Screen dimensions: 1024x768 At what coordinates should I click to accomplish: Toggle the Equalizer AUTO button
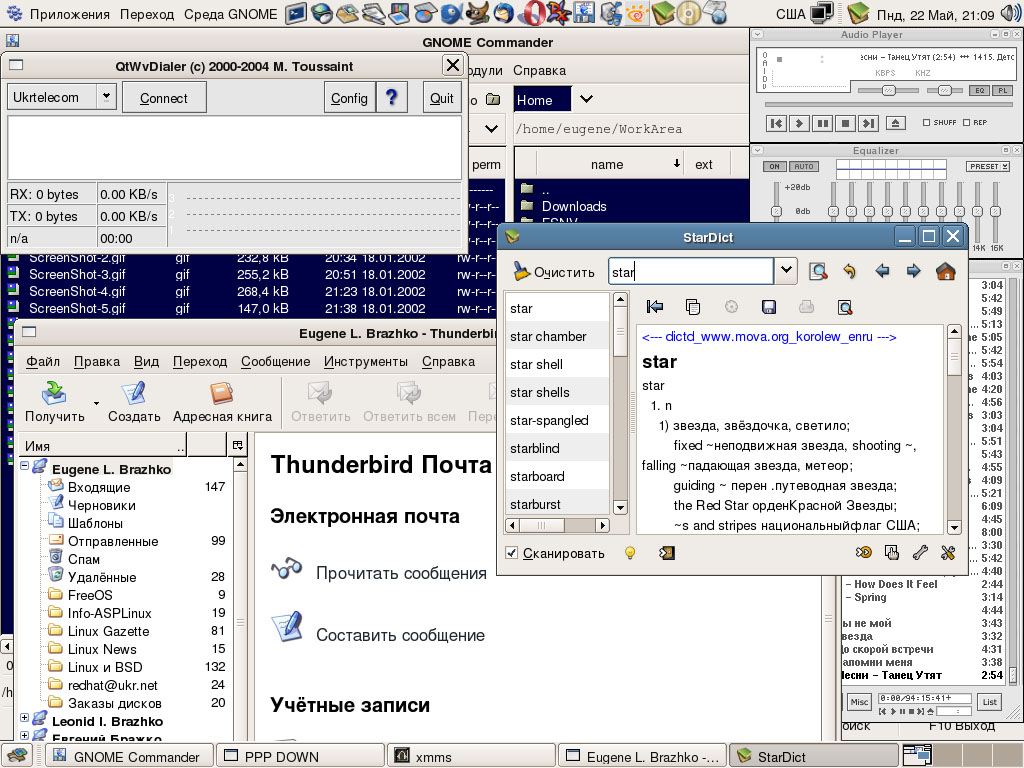pos(804,166)
